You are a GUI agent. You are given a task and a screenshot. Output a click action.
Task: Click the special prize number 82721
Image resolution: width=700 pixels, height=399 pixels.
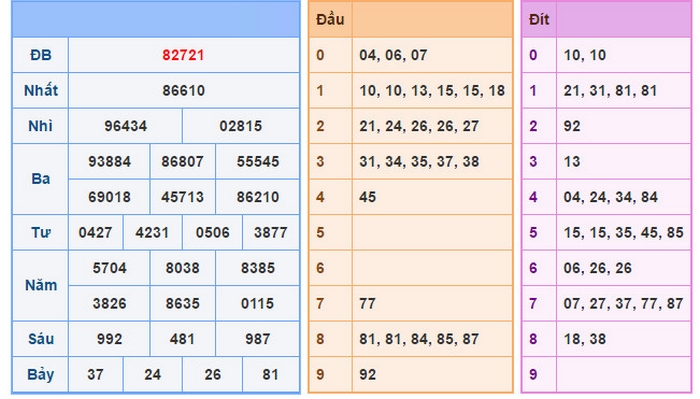pos(183,55)
